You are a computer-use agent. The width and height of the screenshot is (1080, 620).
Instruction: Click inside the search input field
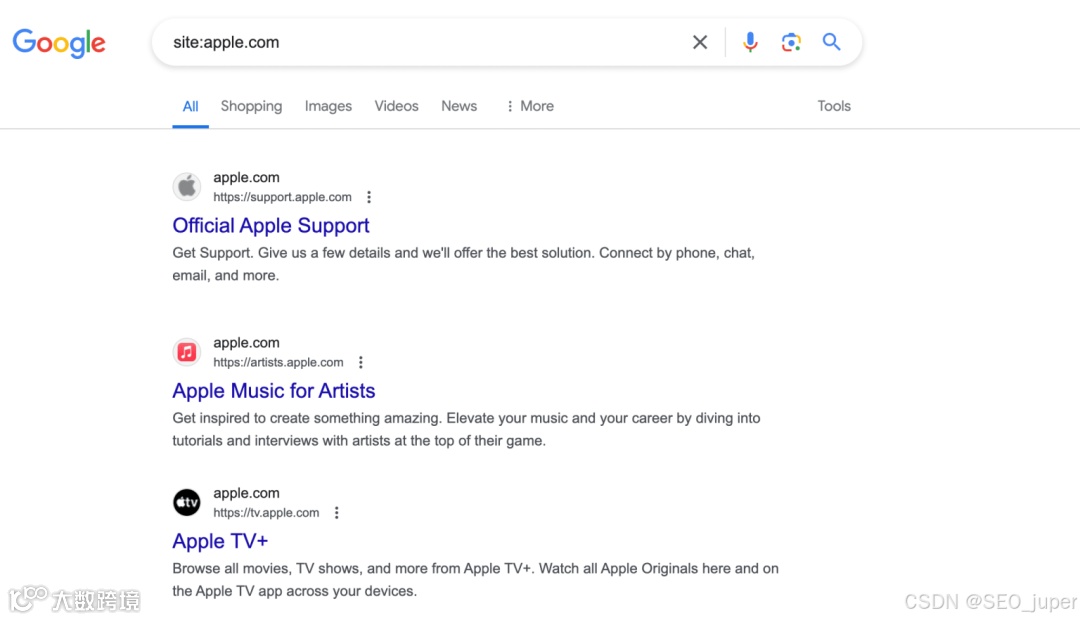tap(420, 42)
